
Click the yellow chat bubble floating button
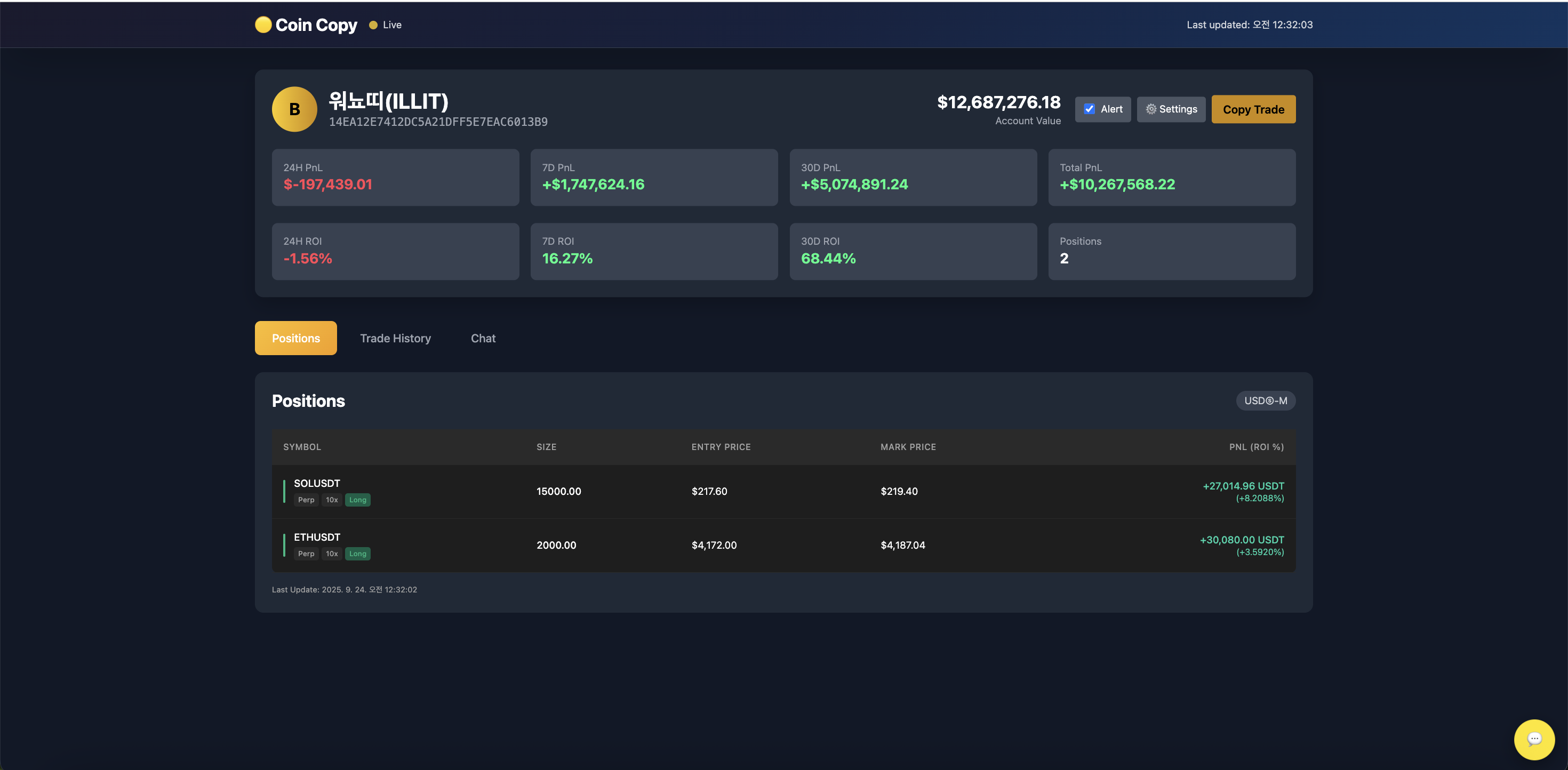tap(1533, 739)
